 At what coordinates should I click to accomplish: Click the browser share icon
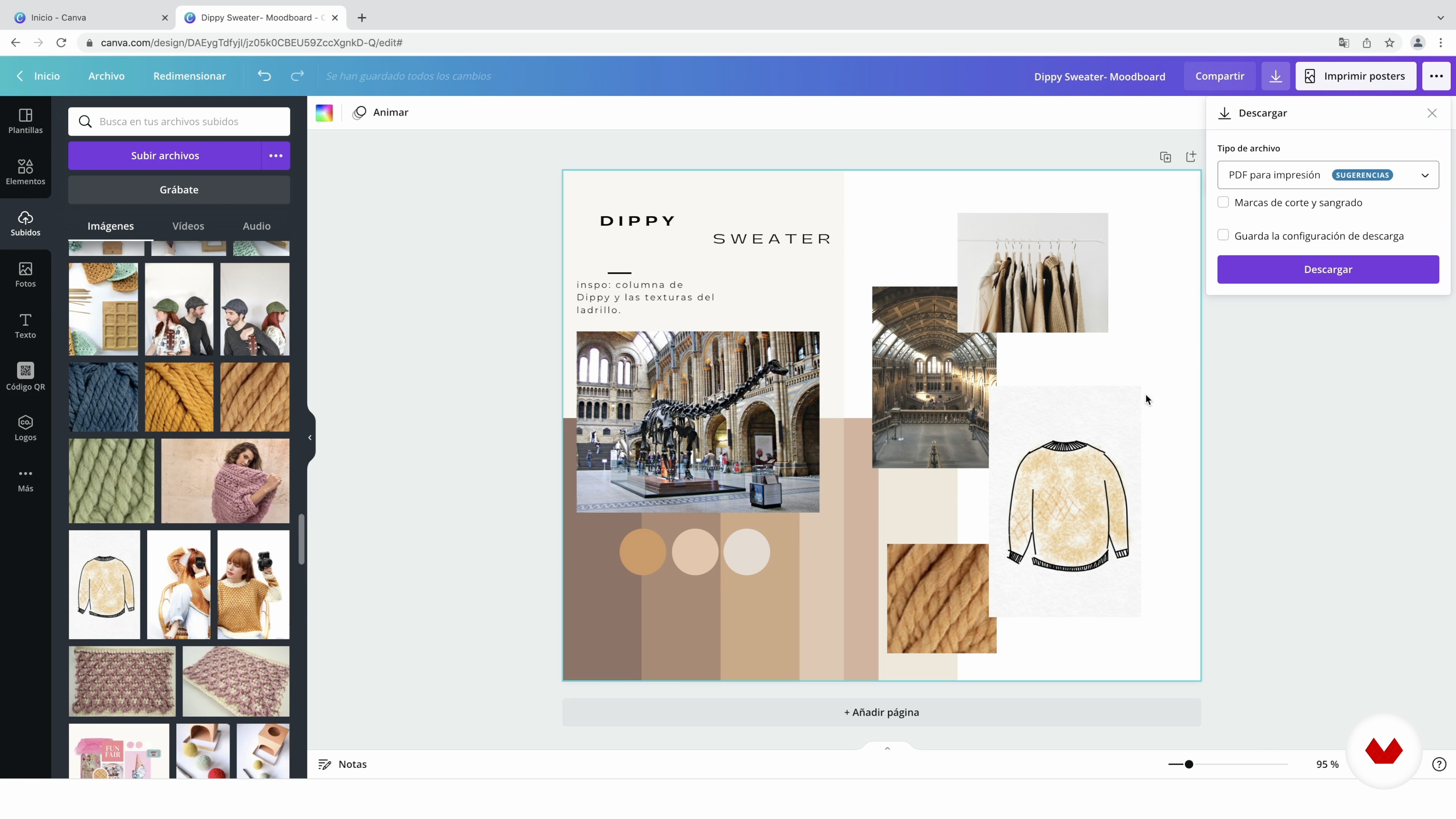pyautogui.click(x=1367, y=43)
